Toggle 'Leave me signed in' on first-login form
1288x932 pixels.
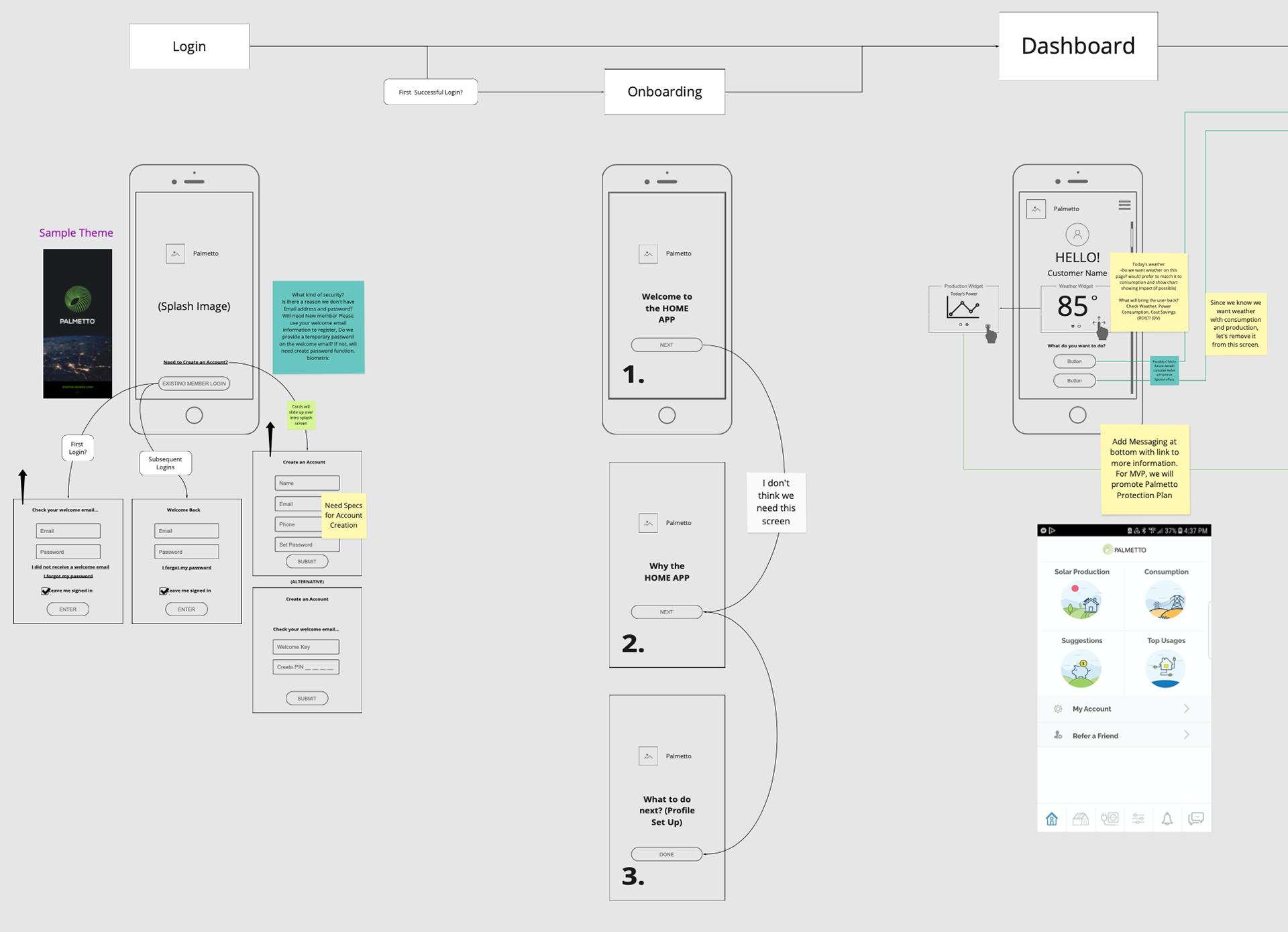(x=46, y=591)
